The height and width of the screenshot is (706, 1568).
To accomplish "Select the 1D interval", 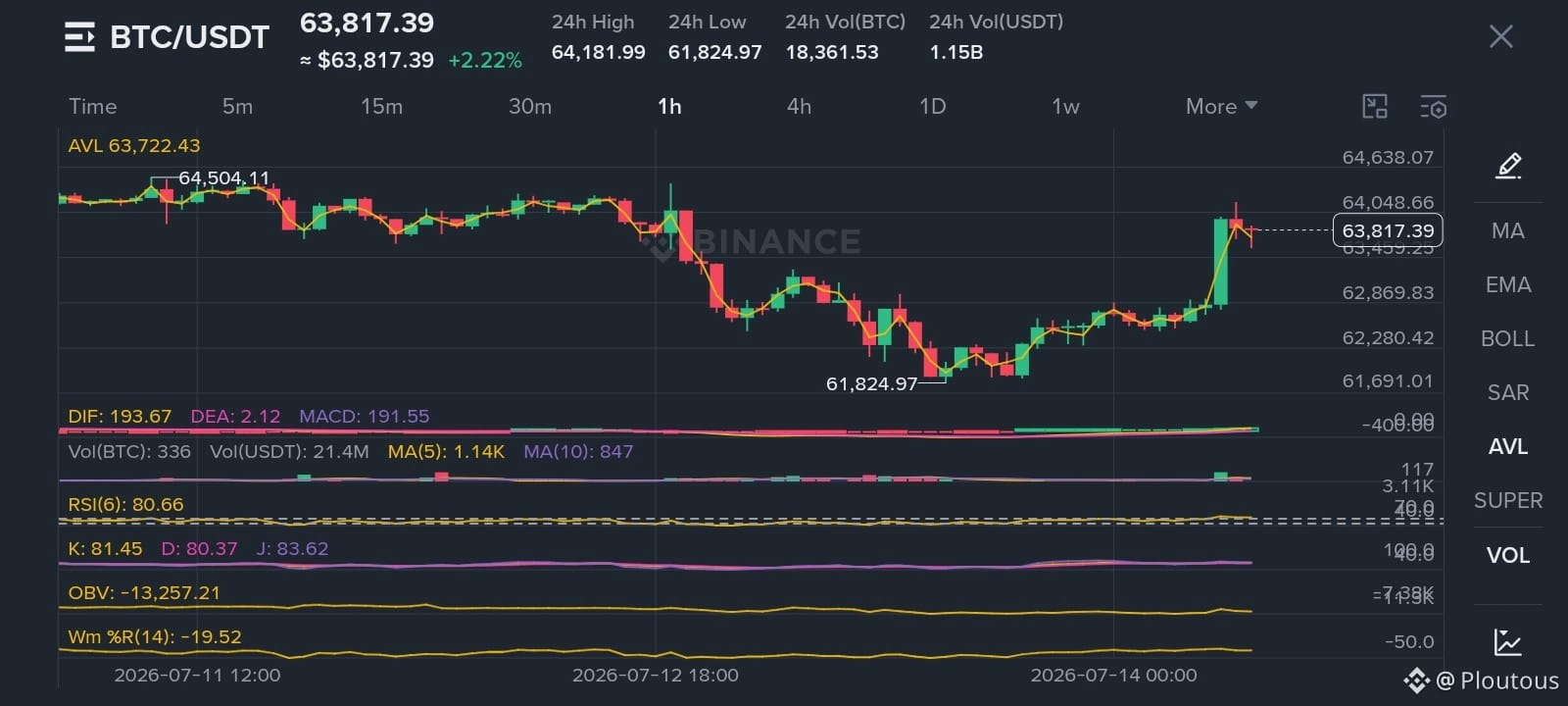I will 932,107.
